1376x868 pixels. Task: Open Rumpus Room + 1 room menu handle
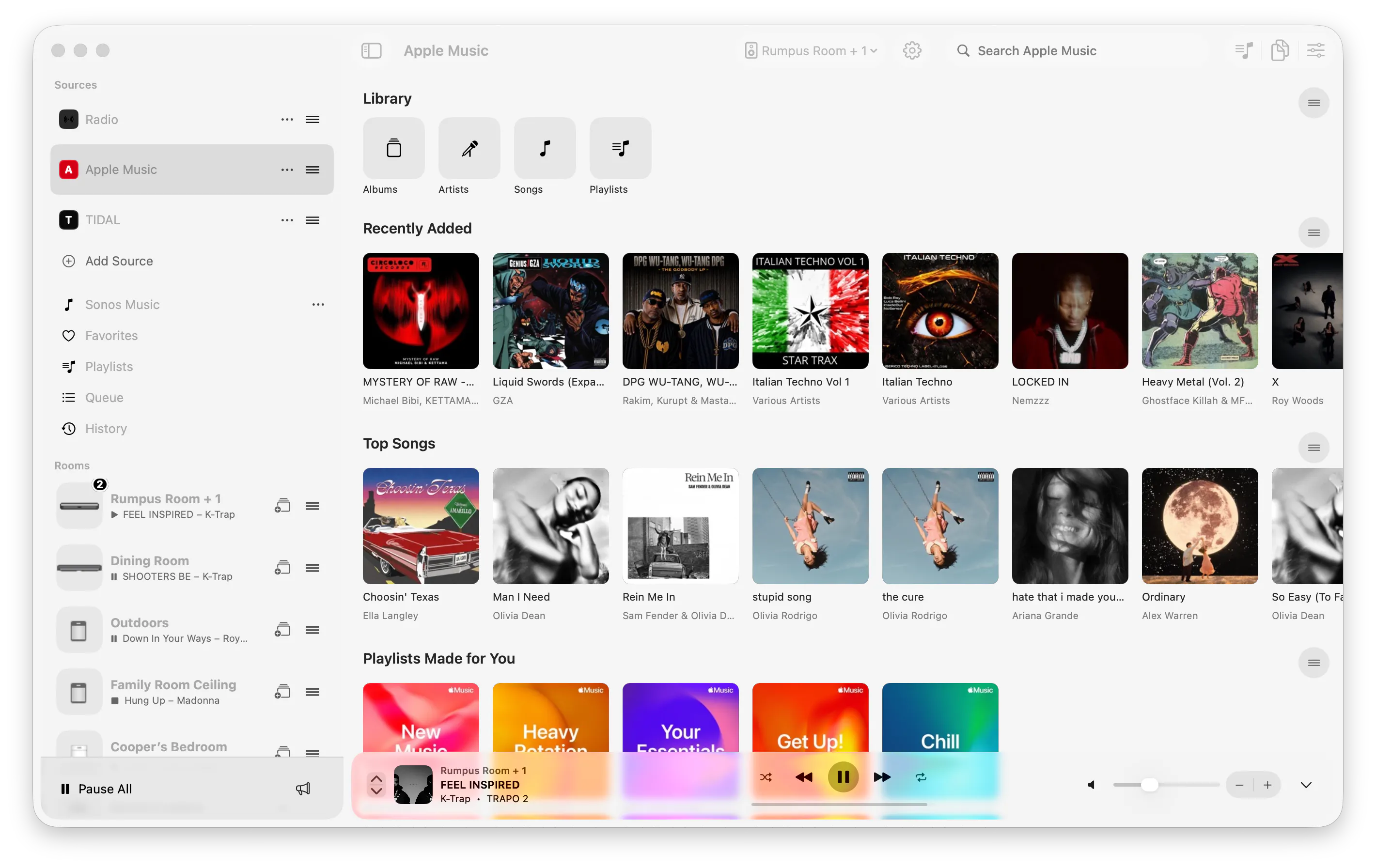click(x=312, y=506)
